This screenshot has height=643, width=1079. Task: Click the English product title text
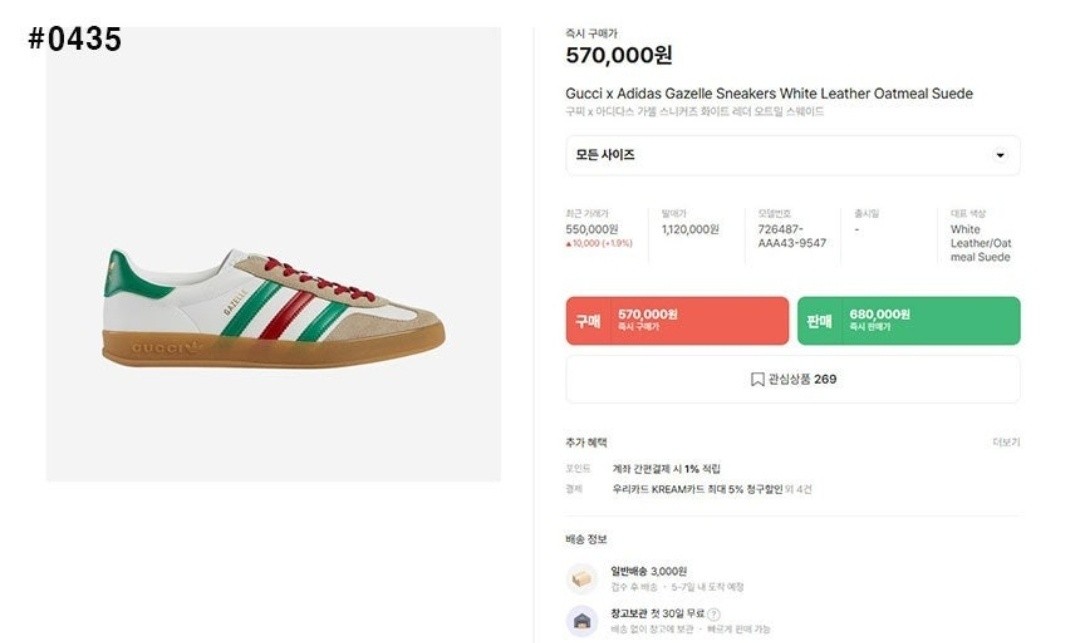(x=768, y=94)
